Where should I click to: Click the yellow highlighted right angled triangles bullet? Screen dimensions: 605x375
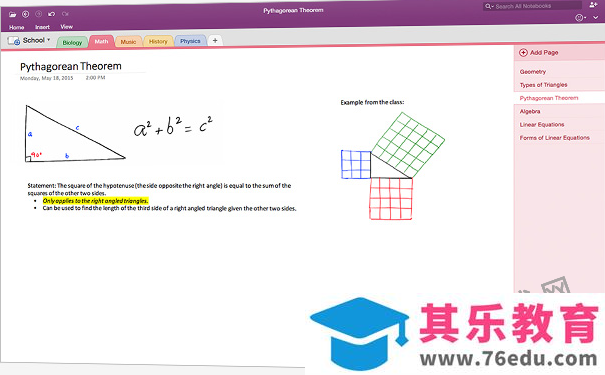point(95,201)
